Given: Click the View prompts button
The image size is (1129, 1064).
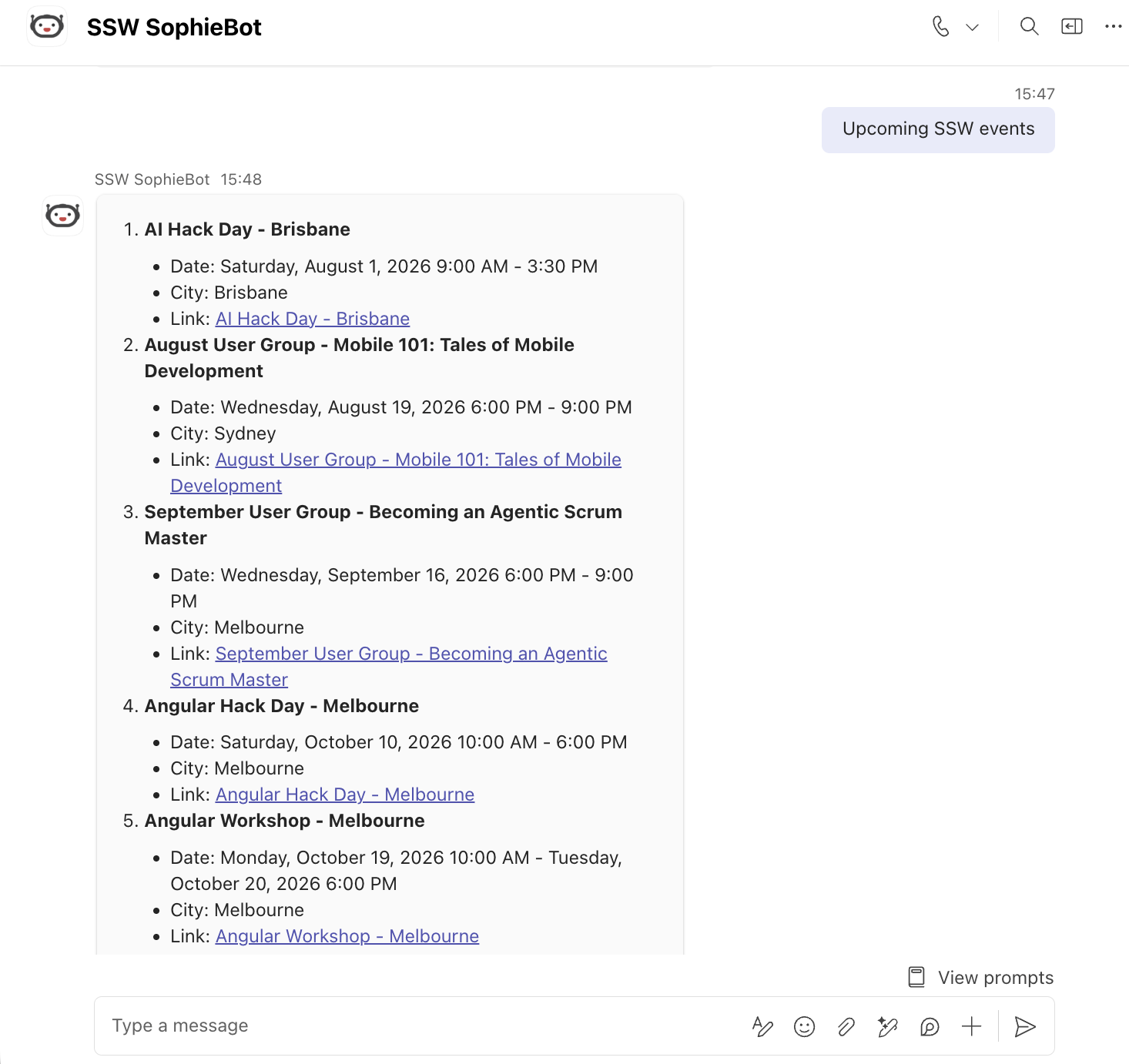Looking at the screenshot, I should pos(980,978).
